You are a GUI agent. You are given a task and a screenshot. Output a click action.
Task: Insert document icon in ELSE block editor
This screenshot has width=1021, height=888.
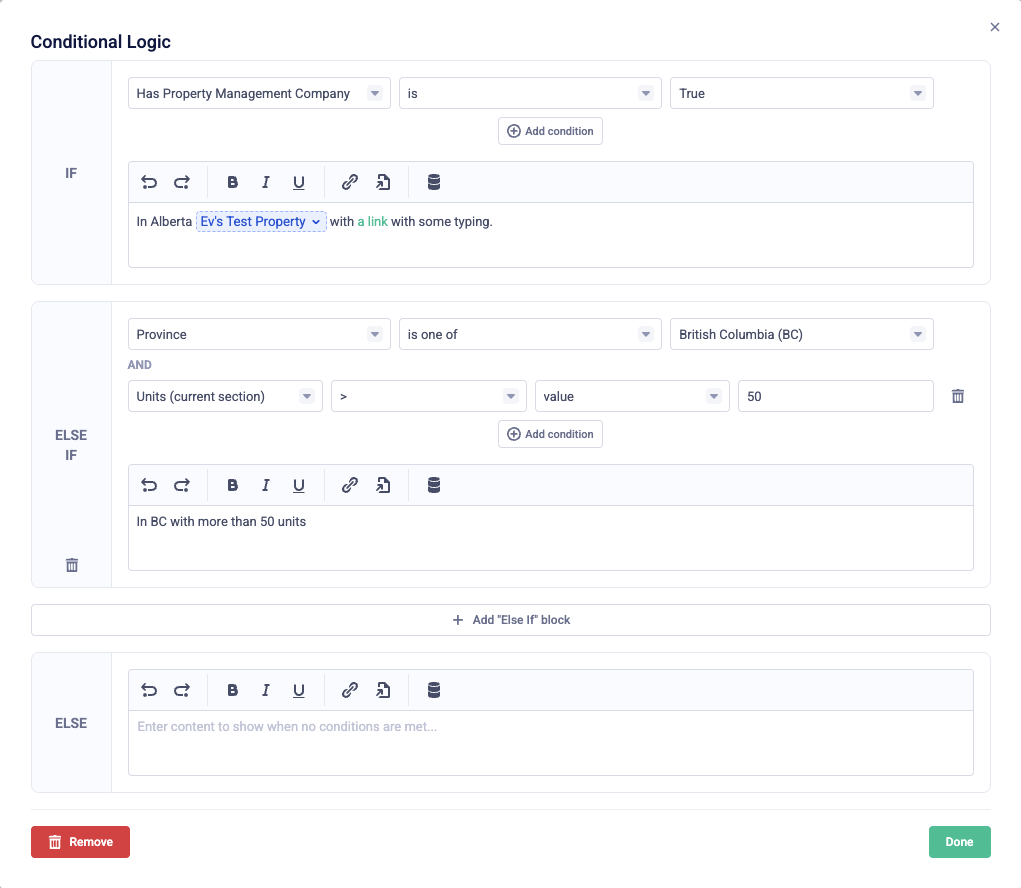[x=384, y=690]
